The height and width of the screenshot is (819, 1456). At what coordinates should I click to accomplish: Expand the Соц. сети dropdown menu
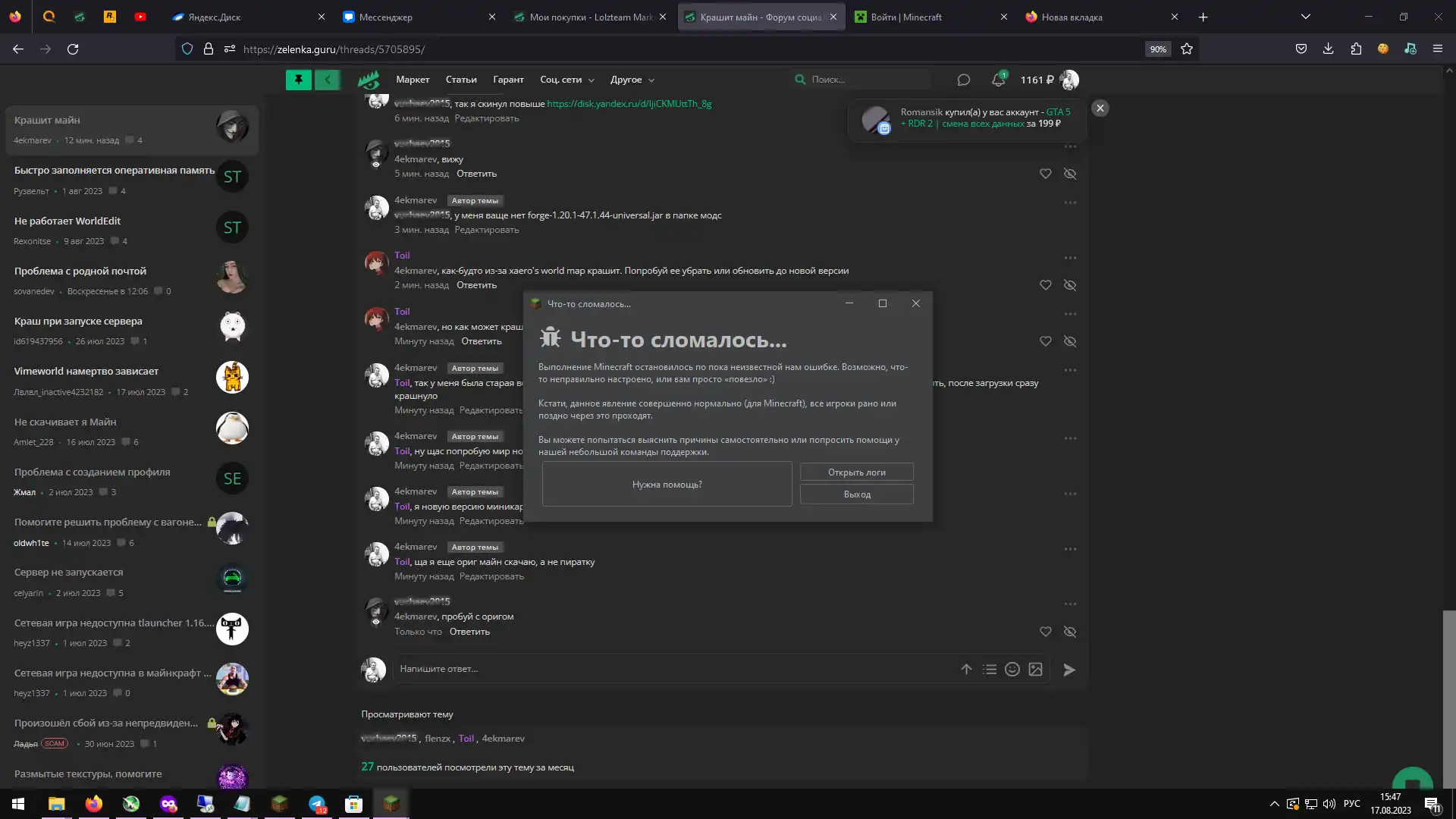pos(566,80)
